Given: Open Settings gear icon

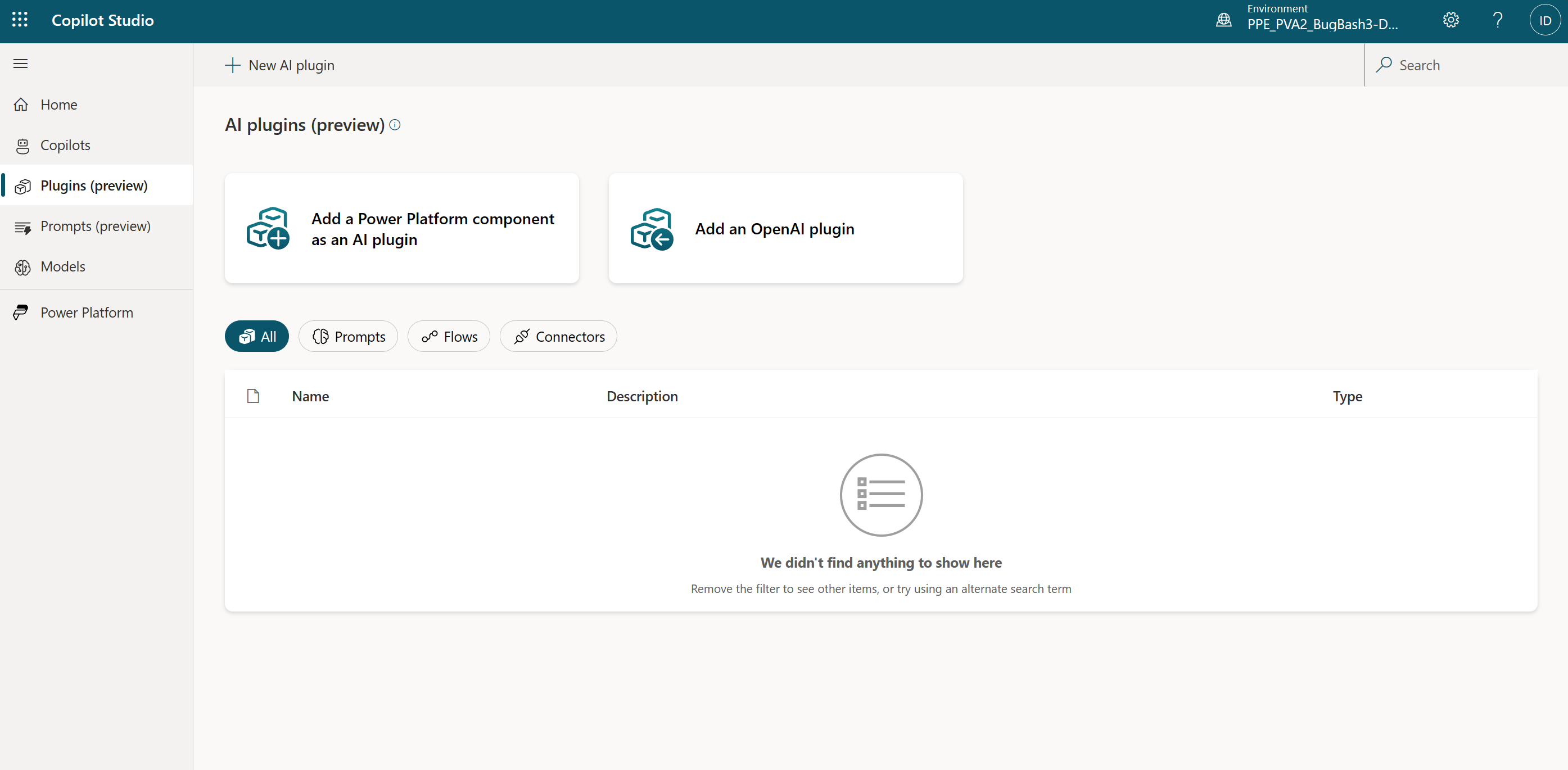Looking at the screenshot, I should [1451, 20].
